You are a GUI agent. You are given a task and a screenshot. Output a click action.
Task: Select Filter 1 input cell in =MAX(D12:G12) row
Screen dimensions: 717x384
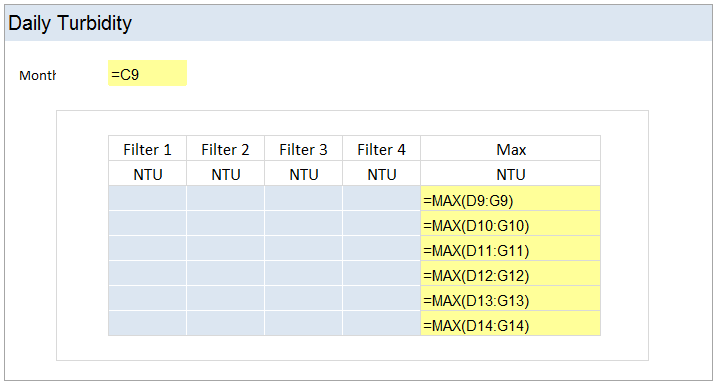tap(147, 273)
